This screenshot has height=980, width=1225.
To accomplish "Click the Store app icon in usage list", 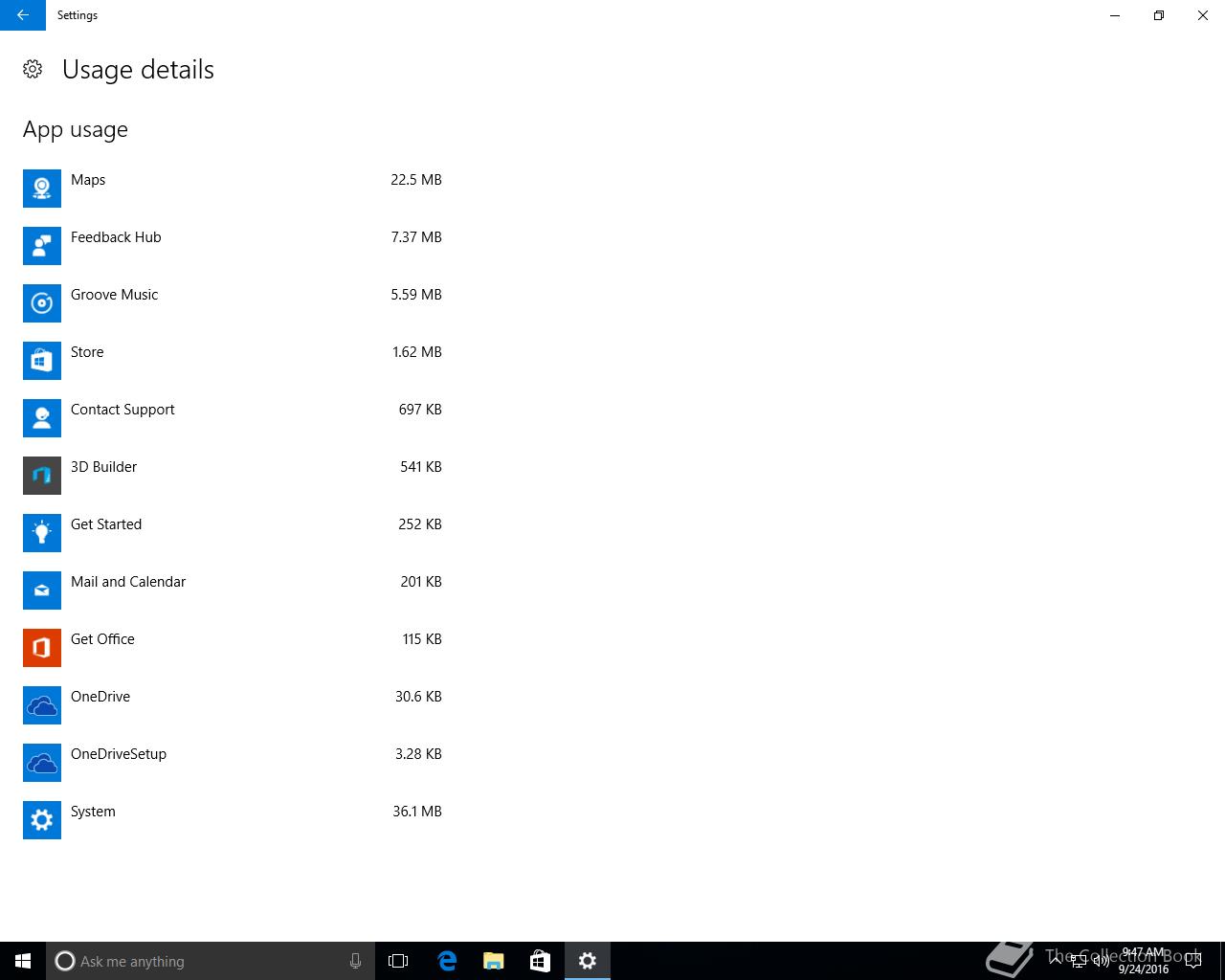I will point(42,361).
